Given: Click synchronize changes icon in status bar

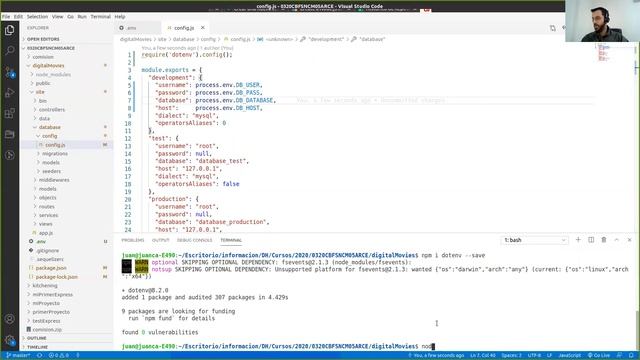Looking at the screenshot, I should [x=40, y=356].
